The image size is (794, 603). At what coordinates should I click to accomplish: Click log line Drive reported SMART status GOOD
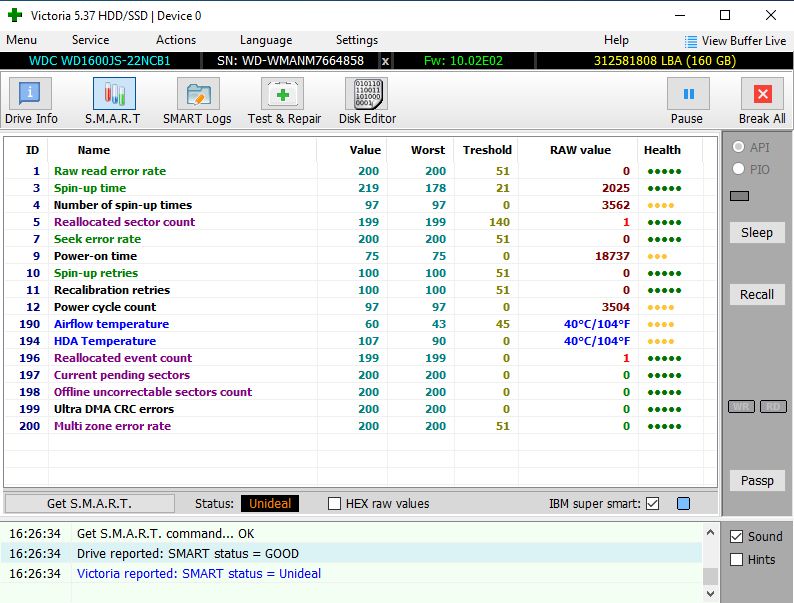(188, 553)
